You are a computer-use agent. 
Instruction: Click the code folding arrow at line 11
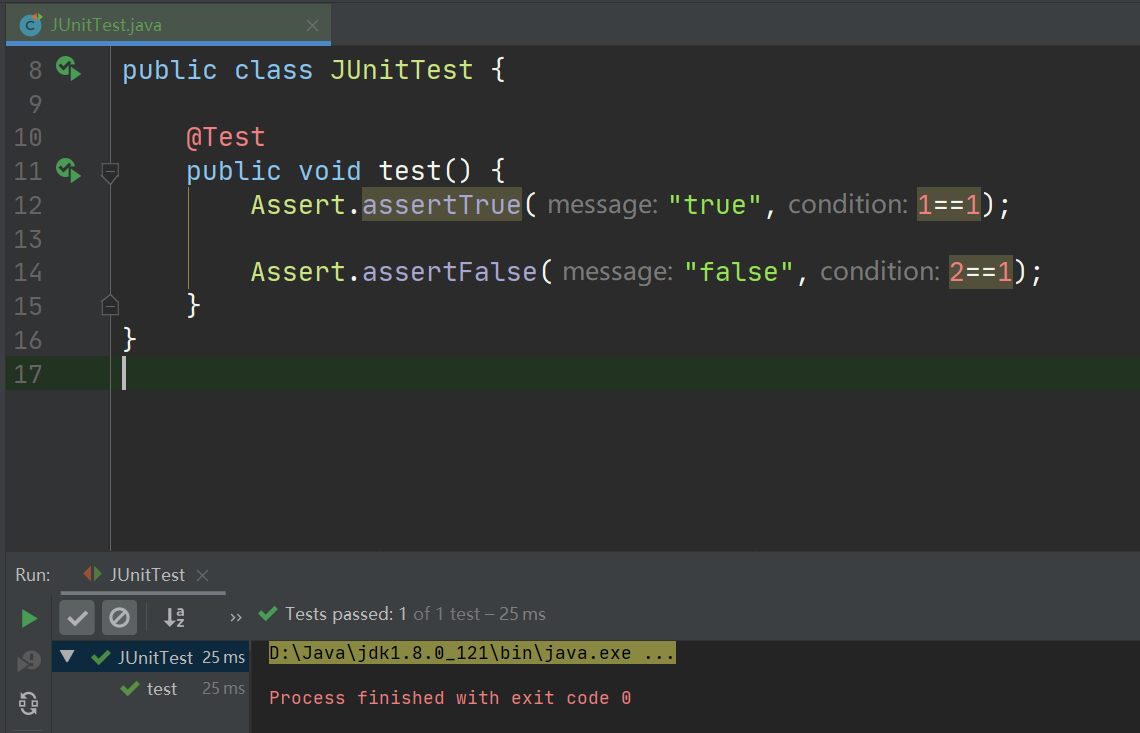tap(110, 173)
